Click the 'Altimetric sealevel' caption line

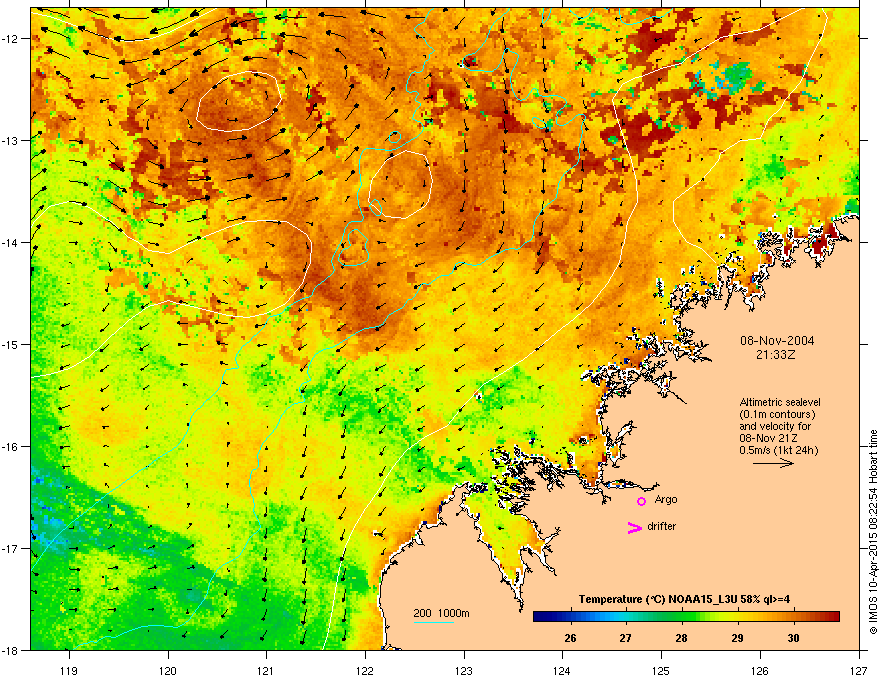tap(780, 402)
